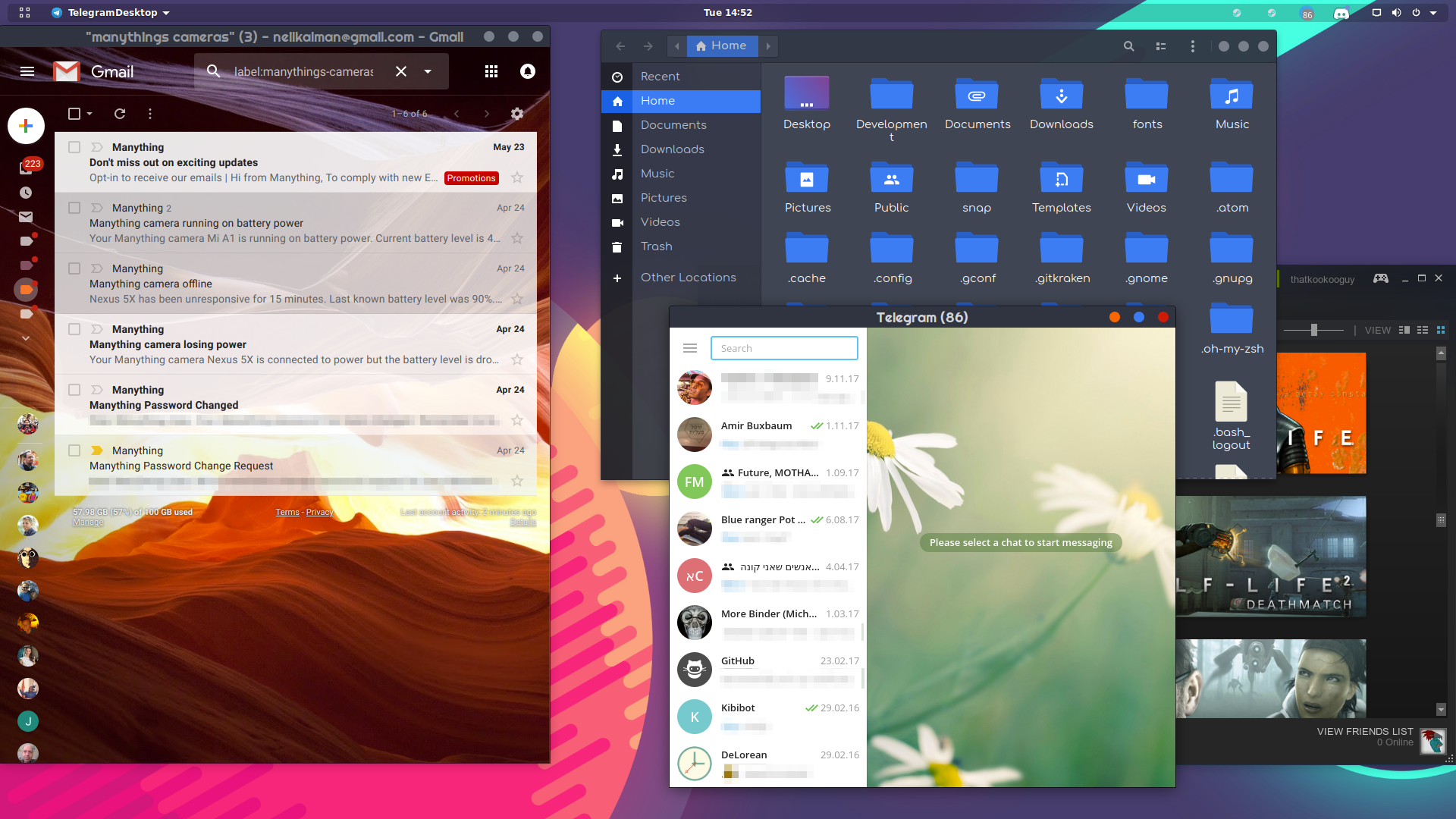This screenshot has height=819, width=1456.
Task: Click Manage storage link in Gmail
Action: click(88, 522)
